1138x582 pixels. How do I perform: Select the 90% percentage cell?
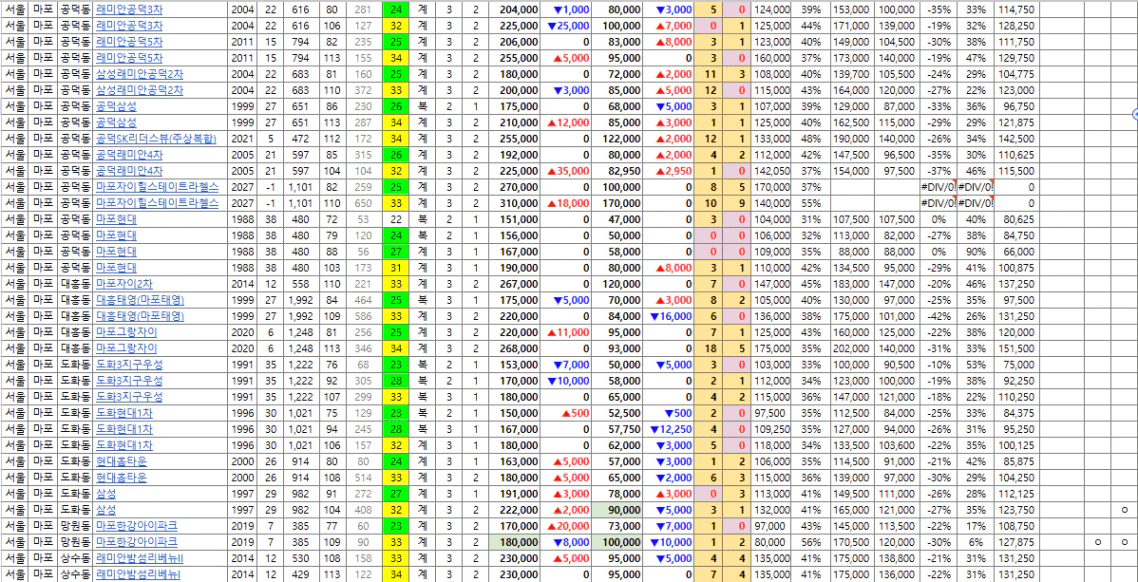975,250
